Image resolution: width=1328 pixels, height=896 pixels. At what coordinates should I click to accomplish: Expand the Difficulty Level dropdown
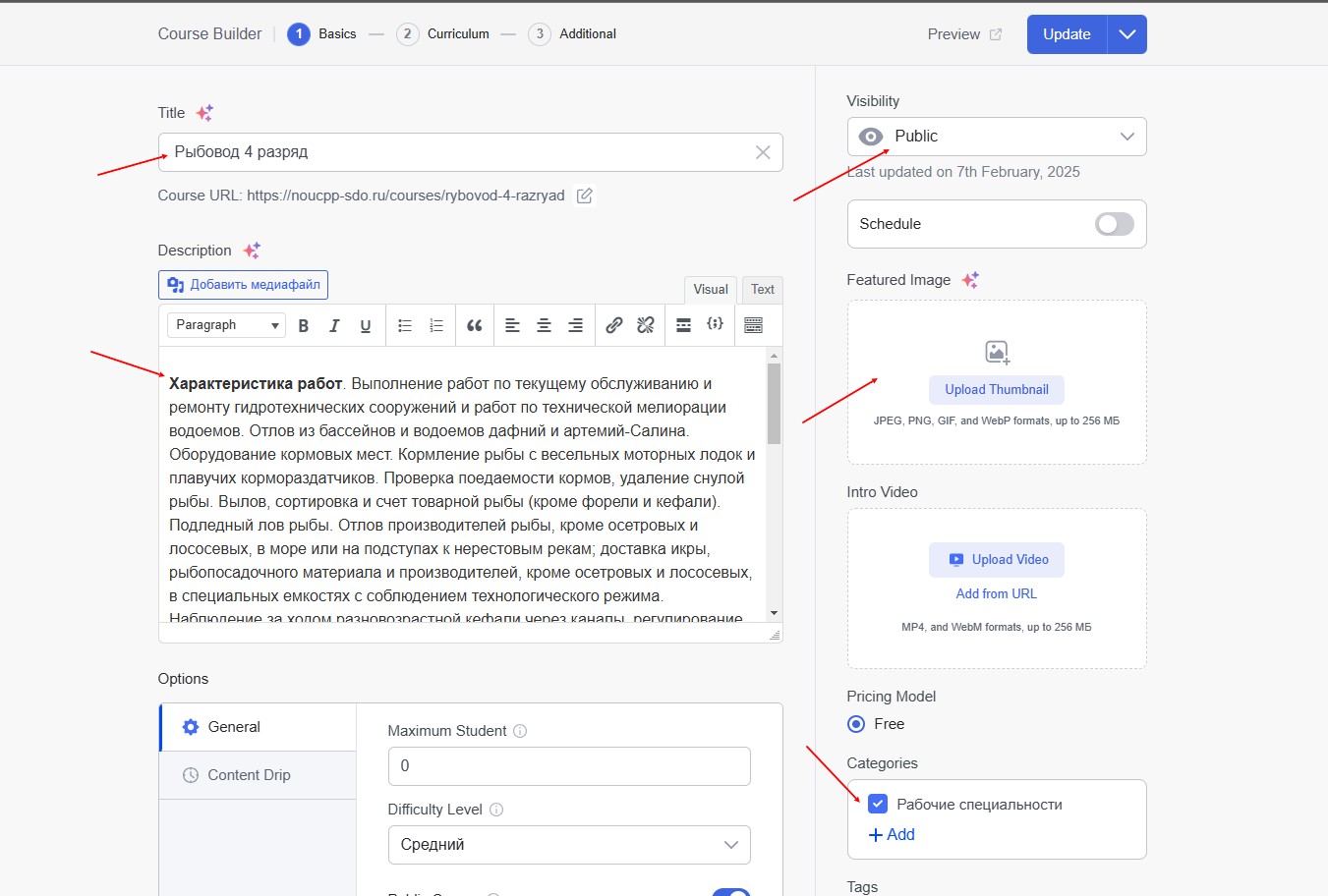(x=569, y=845)
